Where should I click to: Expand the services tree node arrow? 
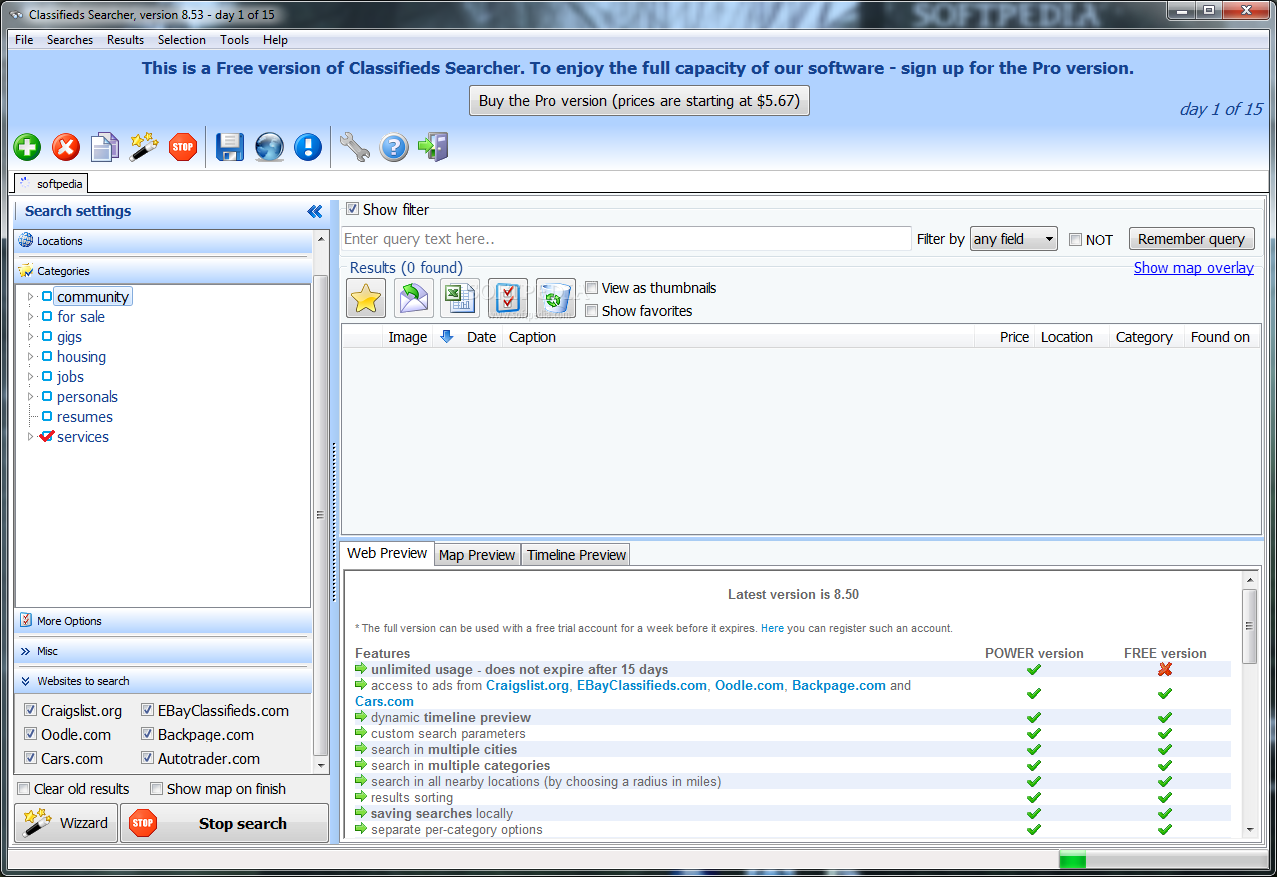[x=31, y=437]
